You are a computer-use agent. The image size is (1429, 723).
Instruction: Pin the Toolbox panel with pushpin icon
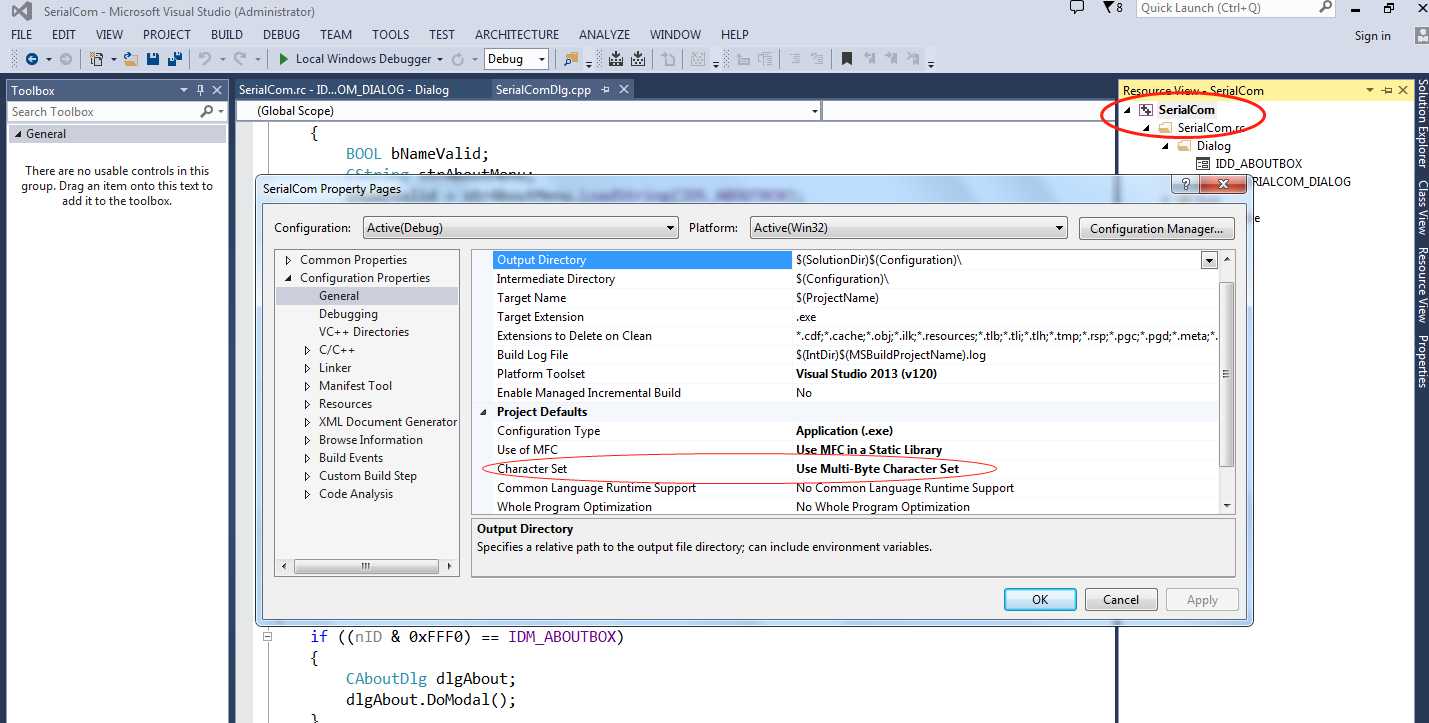click(200, 90)
